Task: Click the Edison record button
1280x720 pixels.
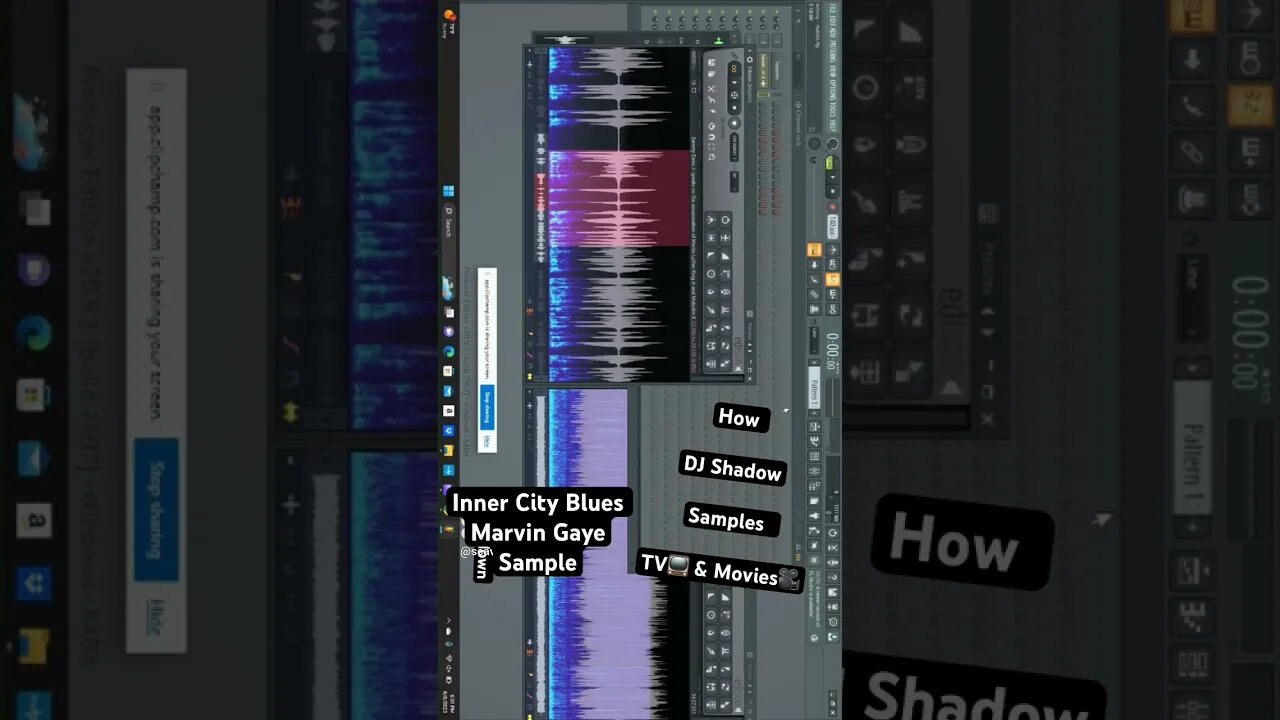Action: pos(734,123)
